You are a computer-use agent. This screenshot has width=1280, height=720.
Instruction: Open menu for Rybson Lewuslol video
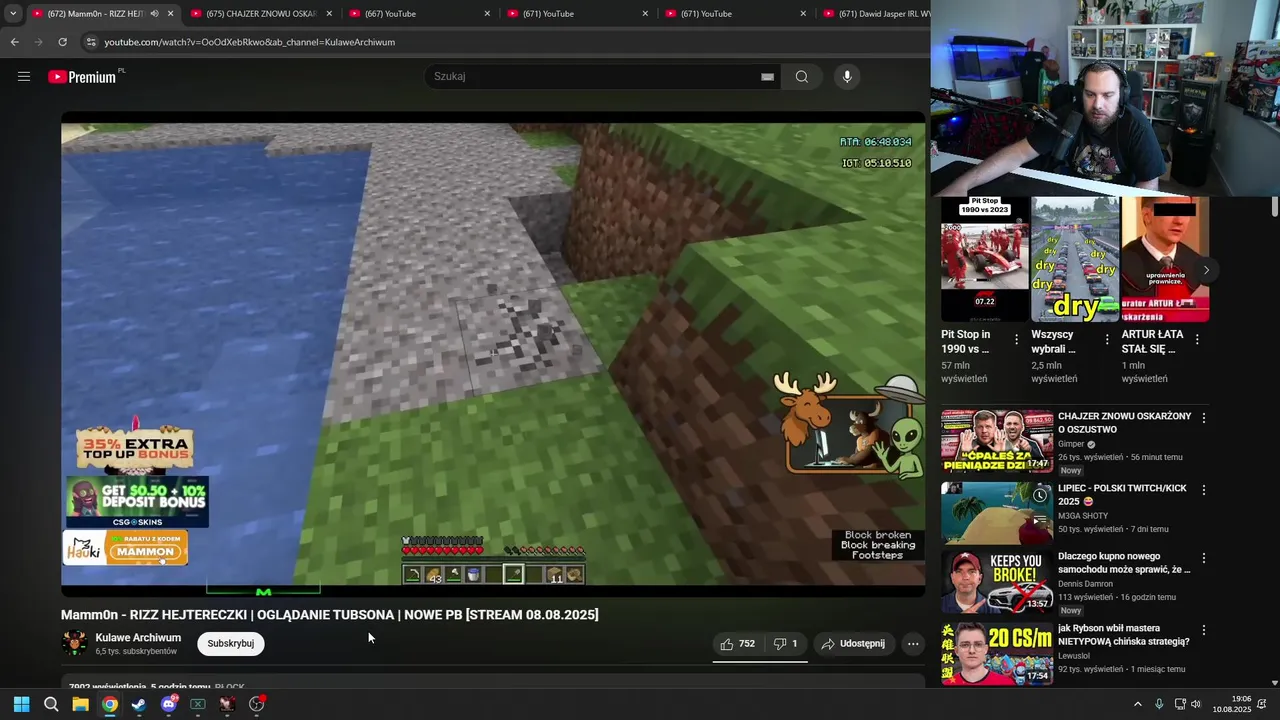(x=1204, y=630)
